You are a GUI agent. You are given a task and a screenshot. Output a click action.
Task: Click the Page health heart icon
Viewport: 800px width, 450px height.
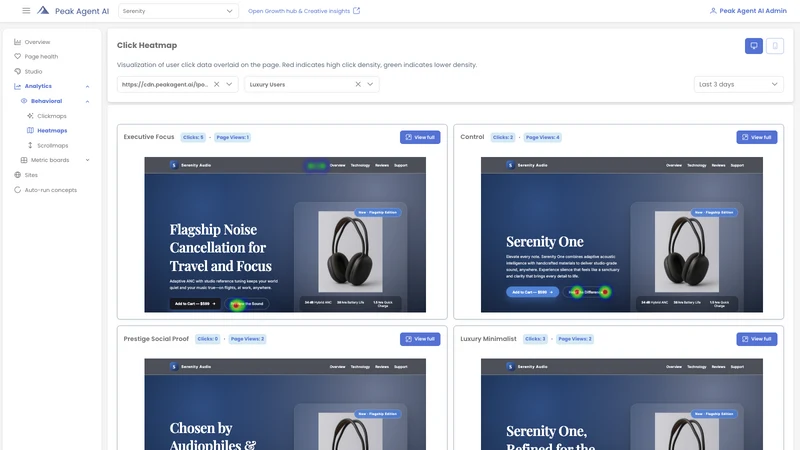(17, 57)
